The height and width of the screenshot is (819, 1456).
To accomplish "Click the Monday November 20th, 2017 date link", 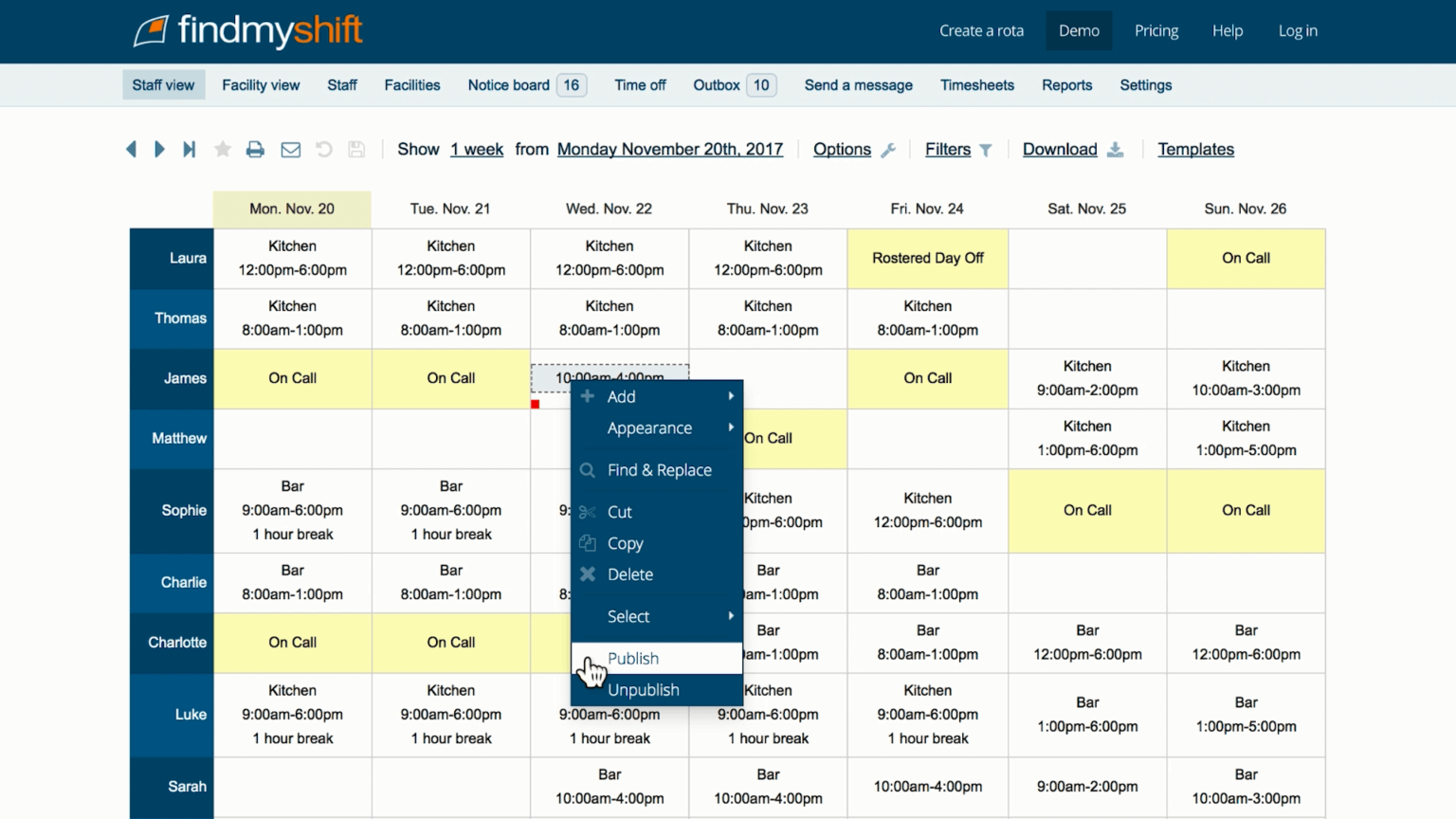I will click(670, 149).
